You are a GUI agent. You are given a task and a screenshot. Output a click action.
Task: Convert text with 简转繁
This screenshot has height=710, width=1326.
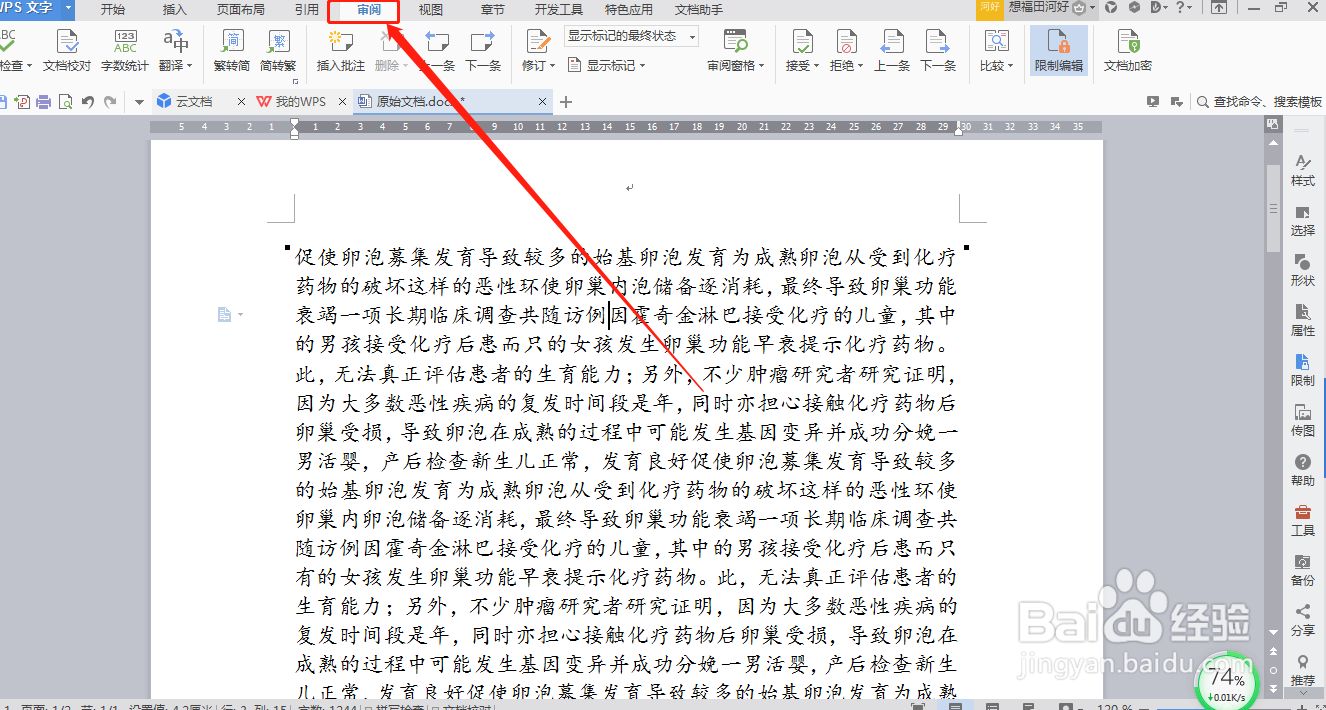coord(278,50)
